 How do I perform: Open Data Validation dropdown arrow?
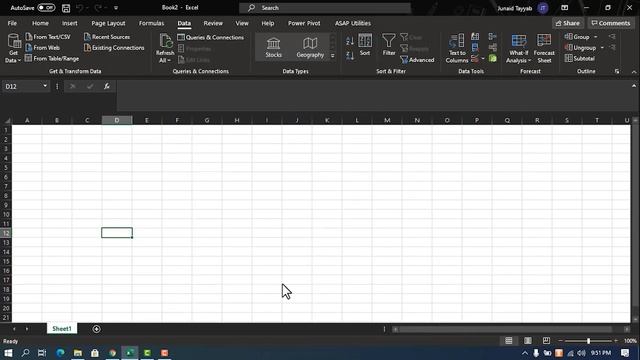click(x=483, y=59)
